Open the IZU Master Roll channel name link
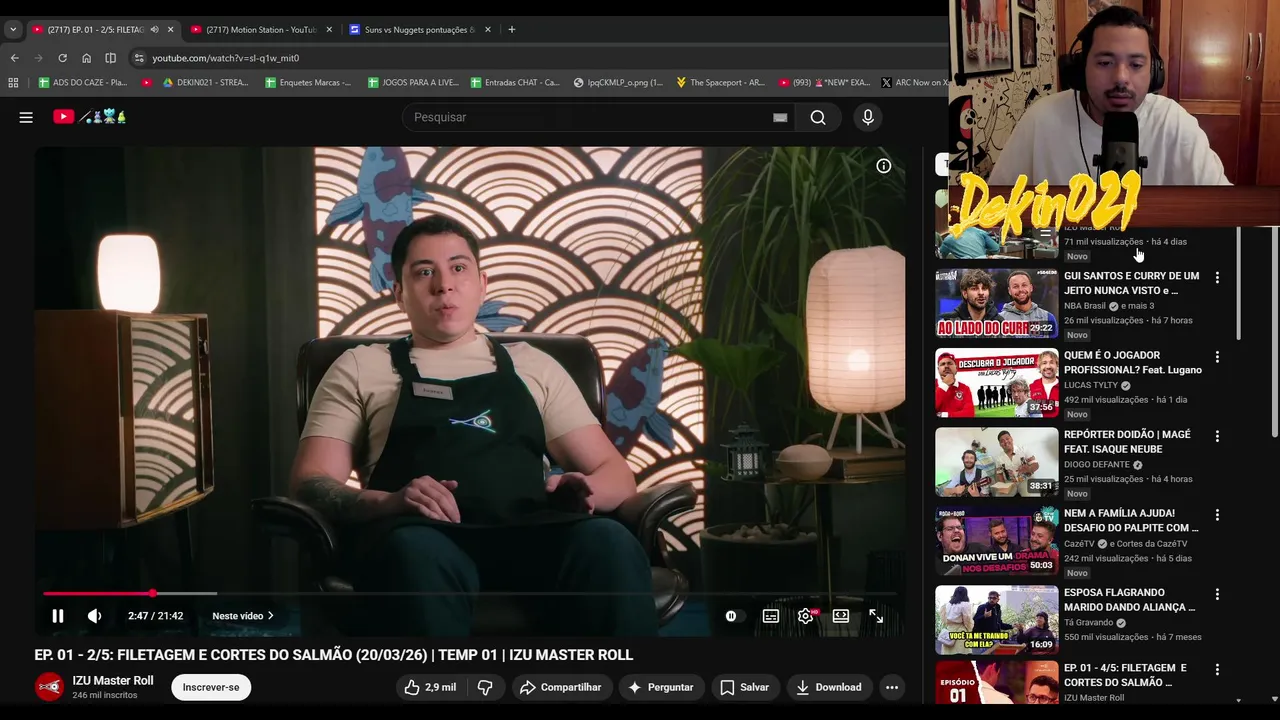This screenshot has width=1280, height=720. pyautogui.click(x=113, y=681)
